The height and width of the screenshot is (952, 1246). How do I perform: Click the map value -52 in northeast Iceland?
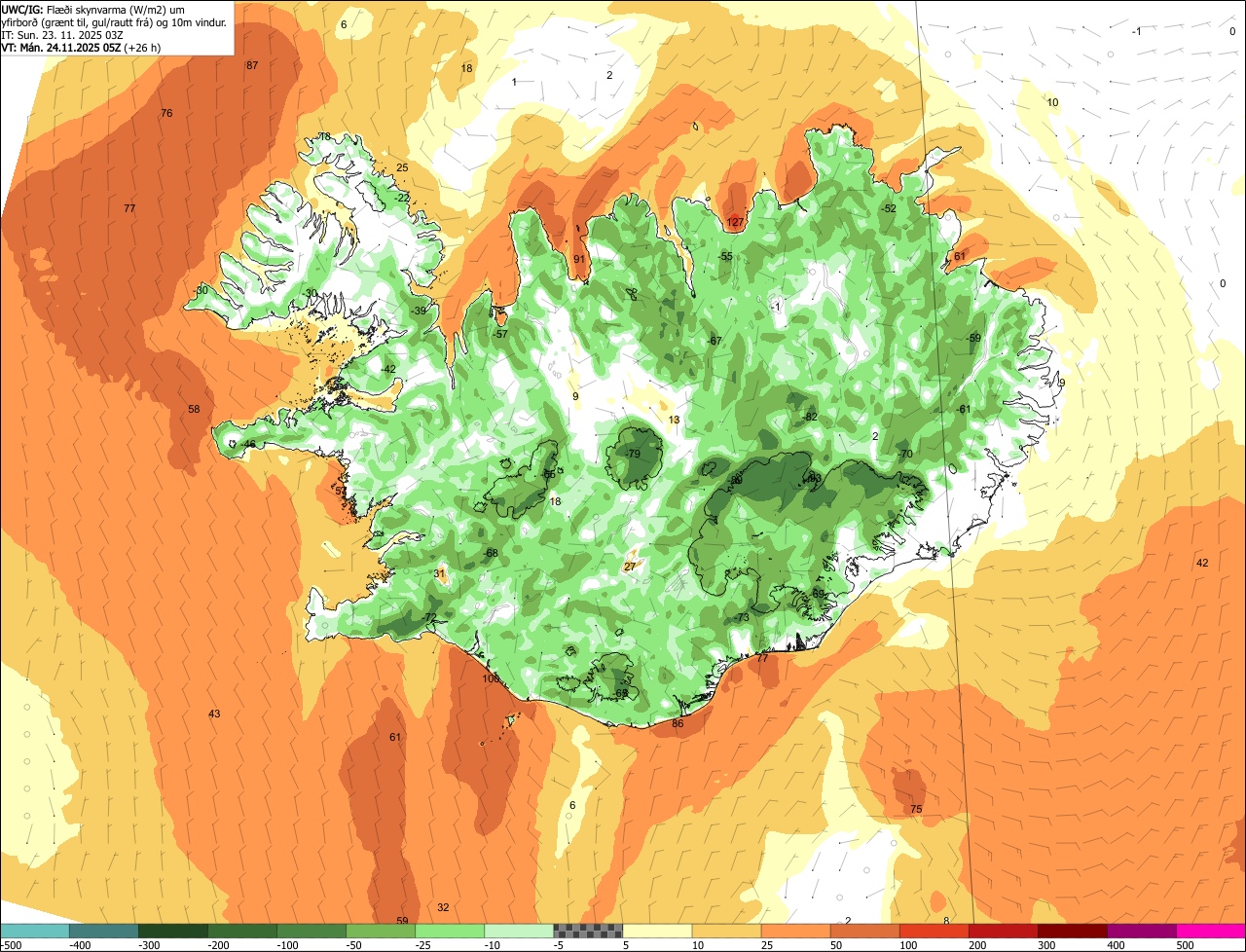(x=888, y=208)
